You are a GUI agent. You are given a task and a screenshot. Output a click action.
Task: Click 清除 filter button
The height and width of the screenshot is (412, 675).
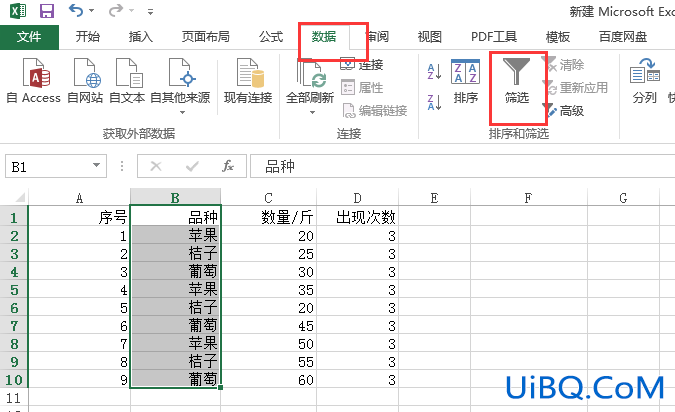click(x=564, y=65)
